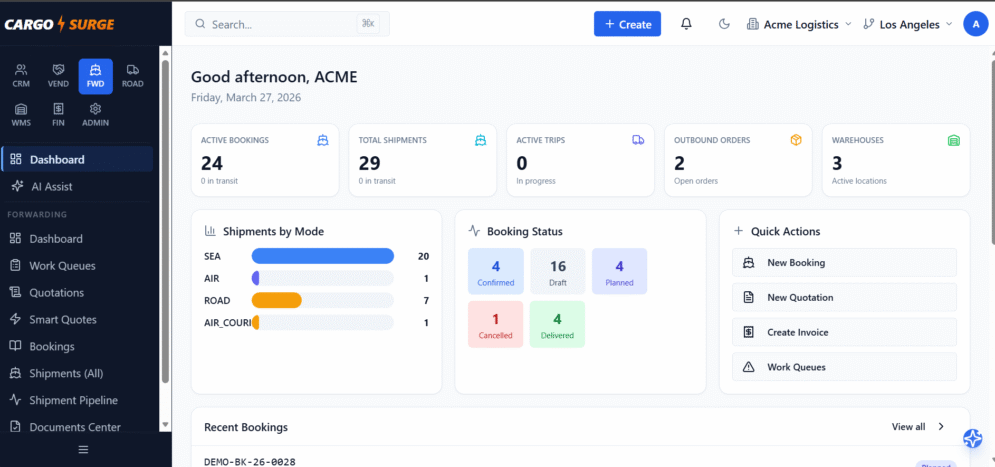This screenshot has width=995, height=467.
Task: Open the ROAD module
Action: pyautogui.click(x=133, y=76)
